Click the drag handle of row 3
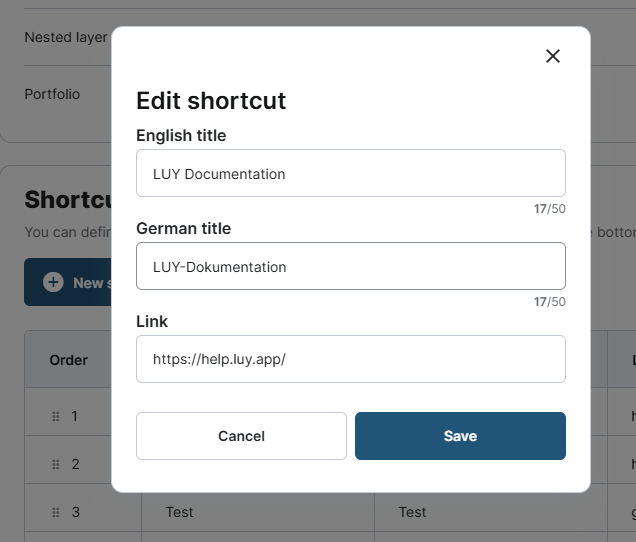 point(56,512)
